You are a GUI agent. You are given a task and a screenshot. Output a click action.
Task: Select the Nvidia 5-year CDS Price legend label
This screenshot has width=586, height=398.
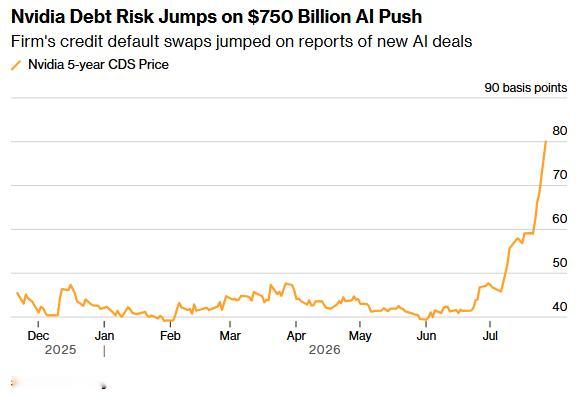click(x=98, y=65)
